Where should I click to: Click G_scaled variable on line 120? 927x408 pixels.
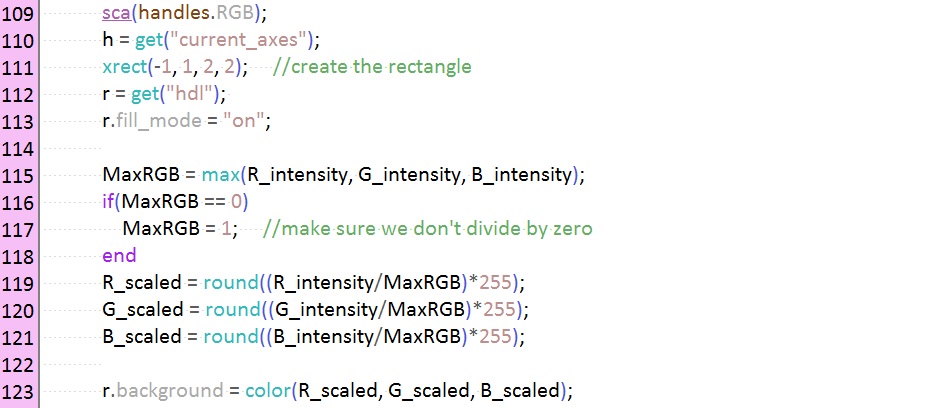point(142,310)
